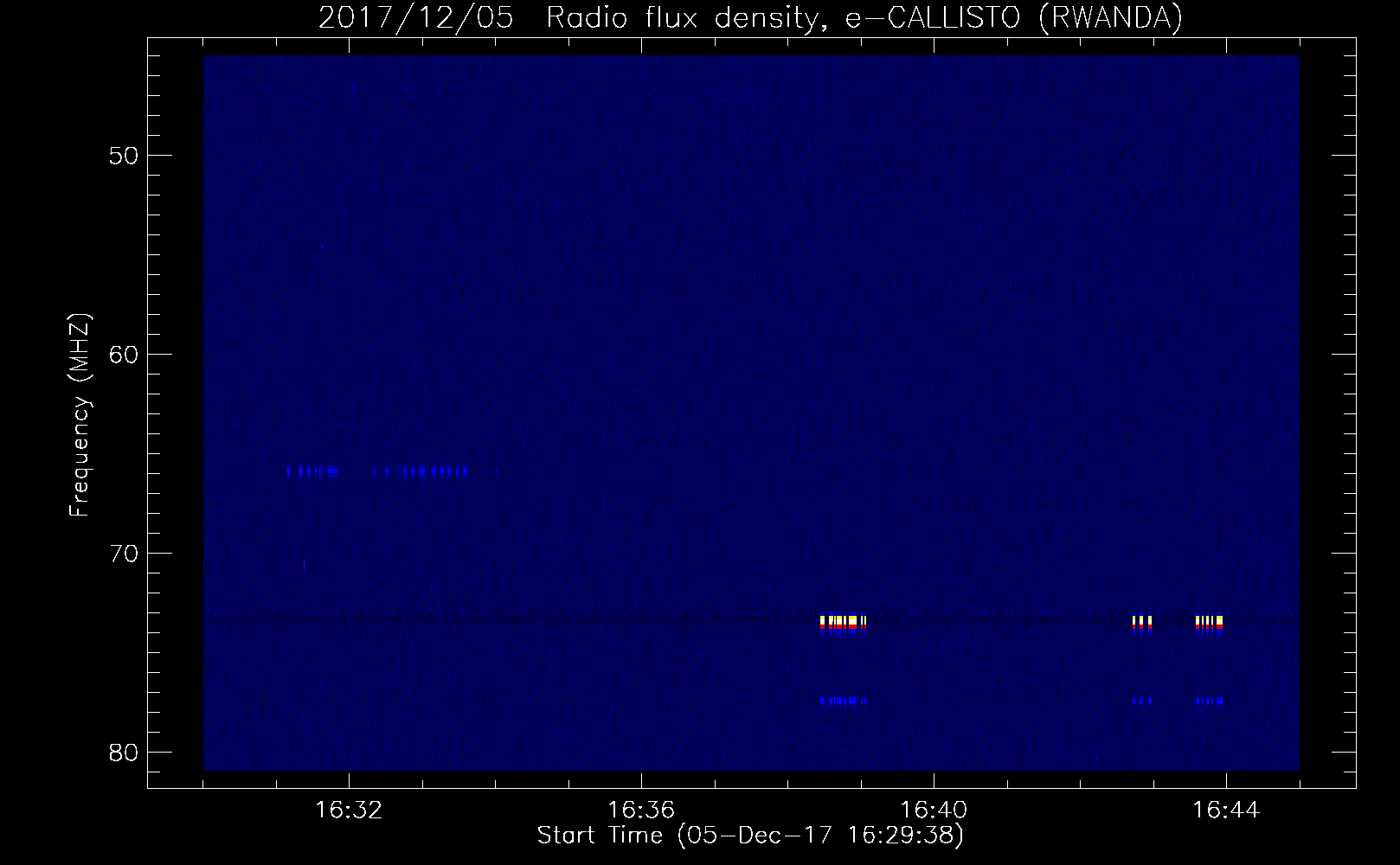Viewport: 1400px width, 865px height.
Task: Click the plot title with the date 2017/12/05
Action: 750,17
